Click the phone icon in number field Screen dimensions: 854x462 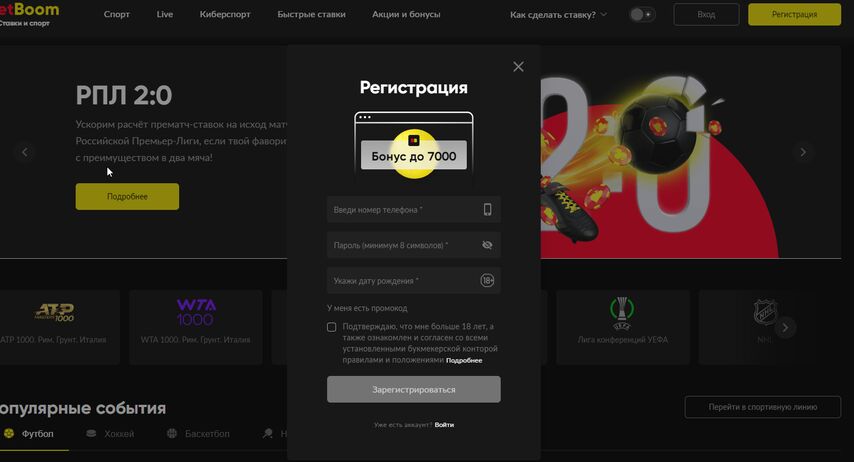(x=487, y=209)
